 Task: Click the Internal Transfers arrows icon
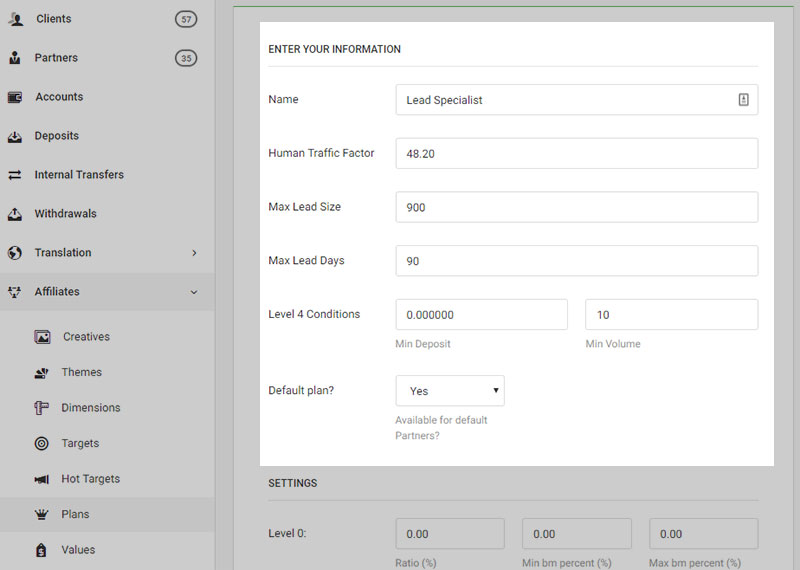pos(15,175)
